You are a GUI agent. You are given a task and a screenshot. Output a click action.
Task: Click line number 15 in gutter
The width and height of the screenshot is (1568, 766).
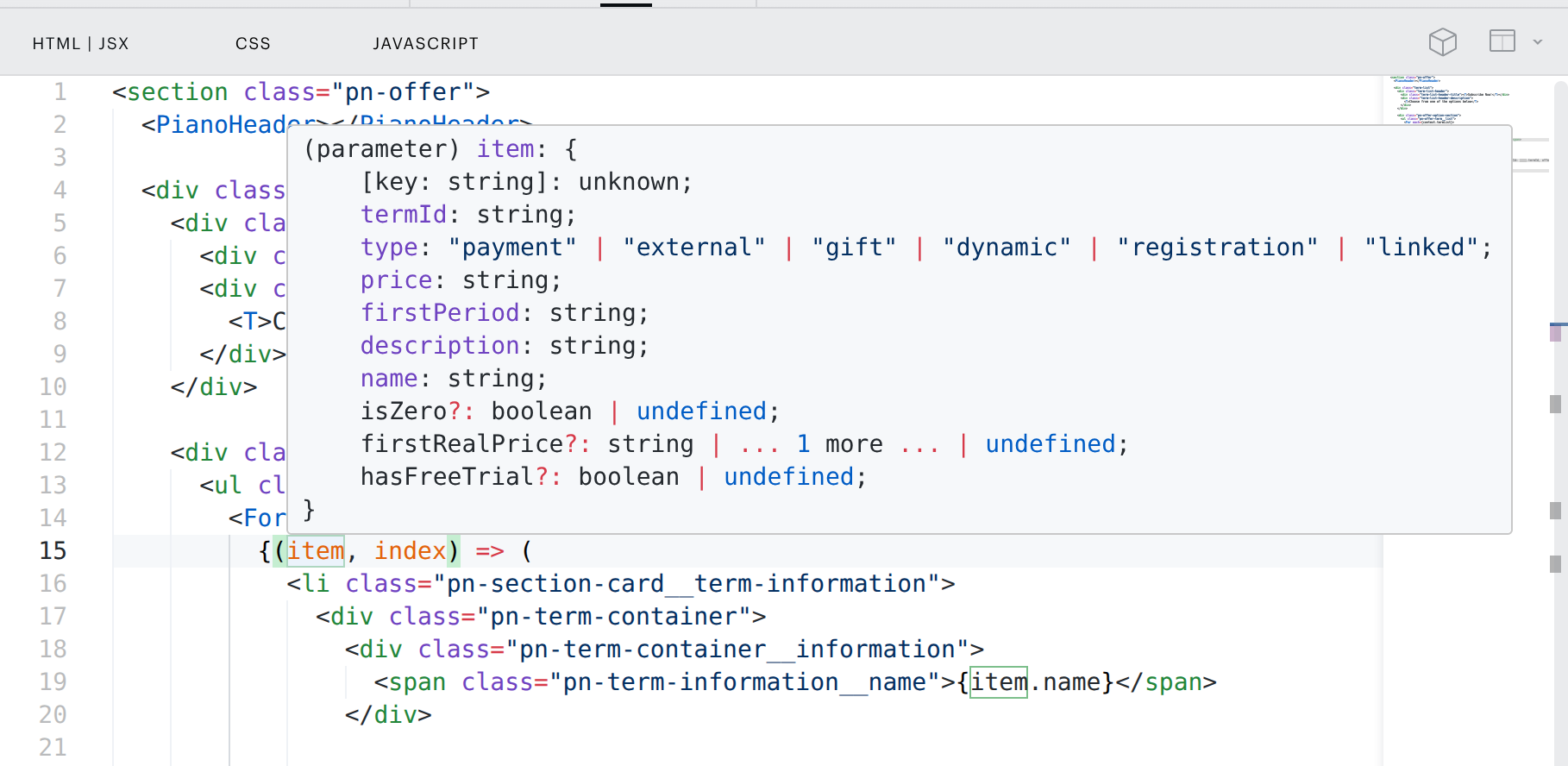click(x=53, y=550)
